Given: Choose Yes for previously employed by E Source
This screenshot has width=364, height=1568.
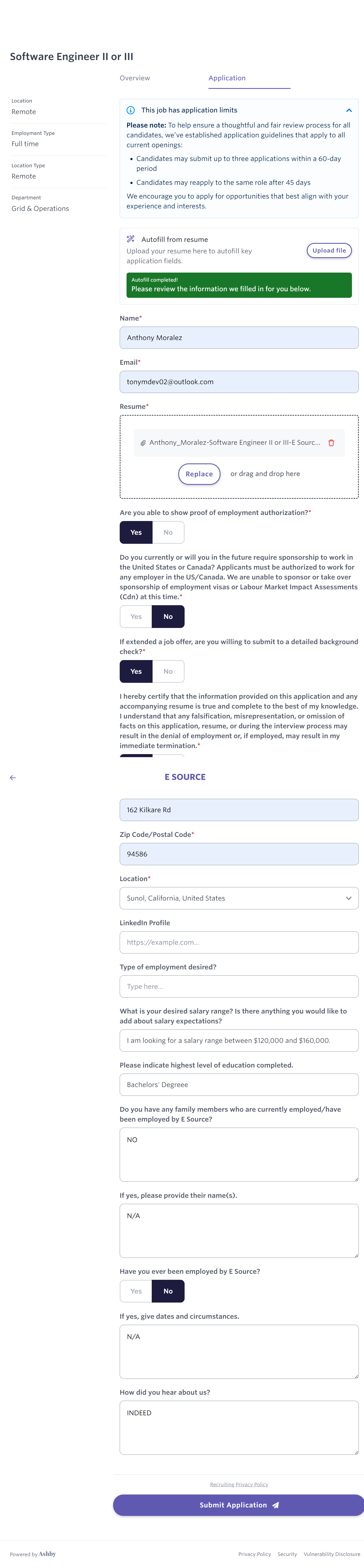Looking at the screenshot, I should 136,1291.
